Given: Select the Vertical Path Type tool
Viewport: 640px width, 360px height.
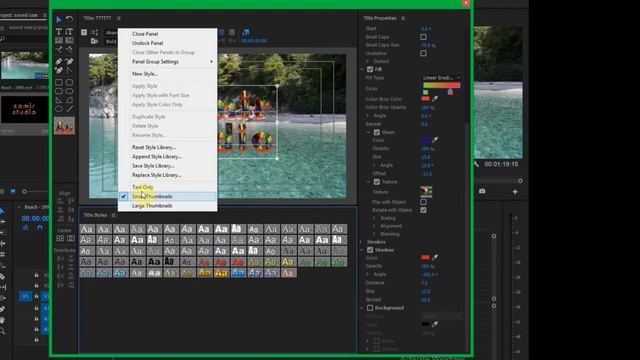Looking at the screenshot, I should [x=69, y=49].
